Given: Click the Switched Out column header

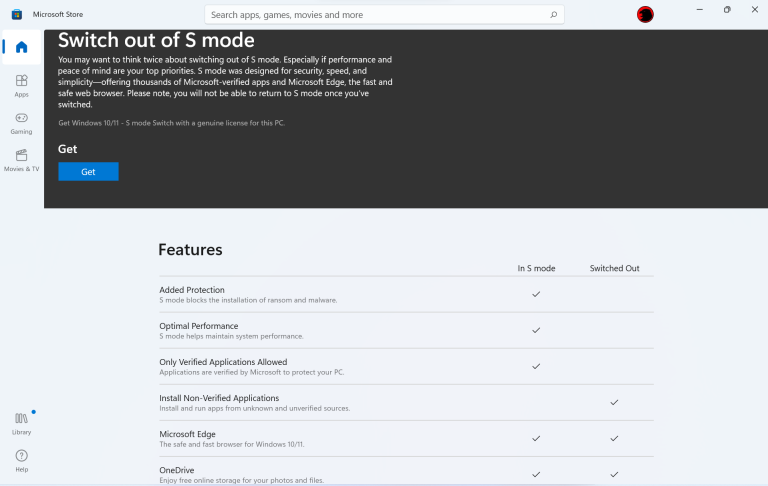Looking at the screenshot, I should (614, 268).
